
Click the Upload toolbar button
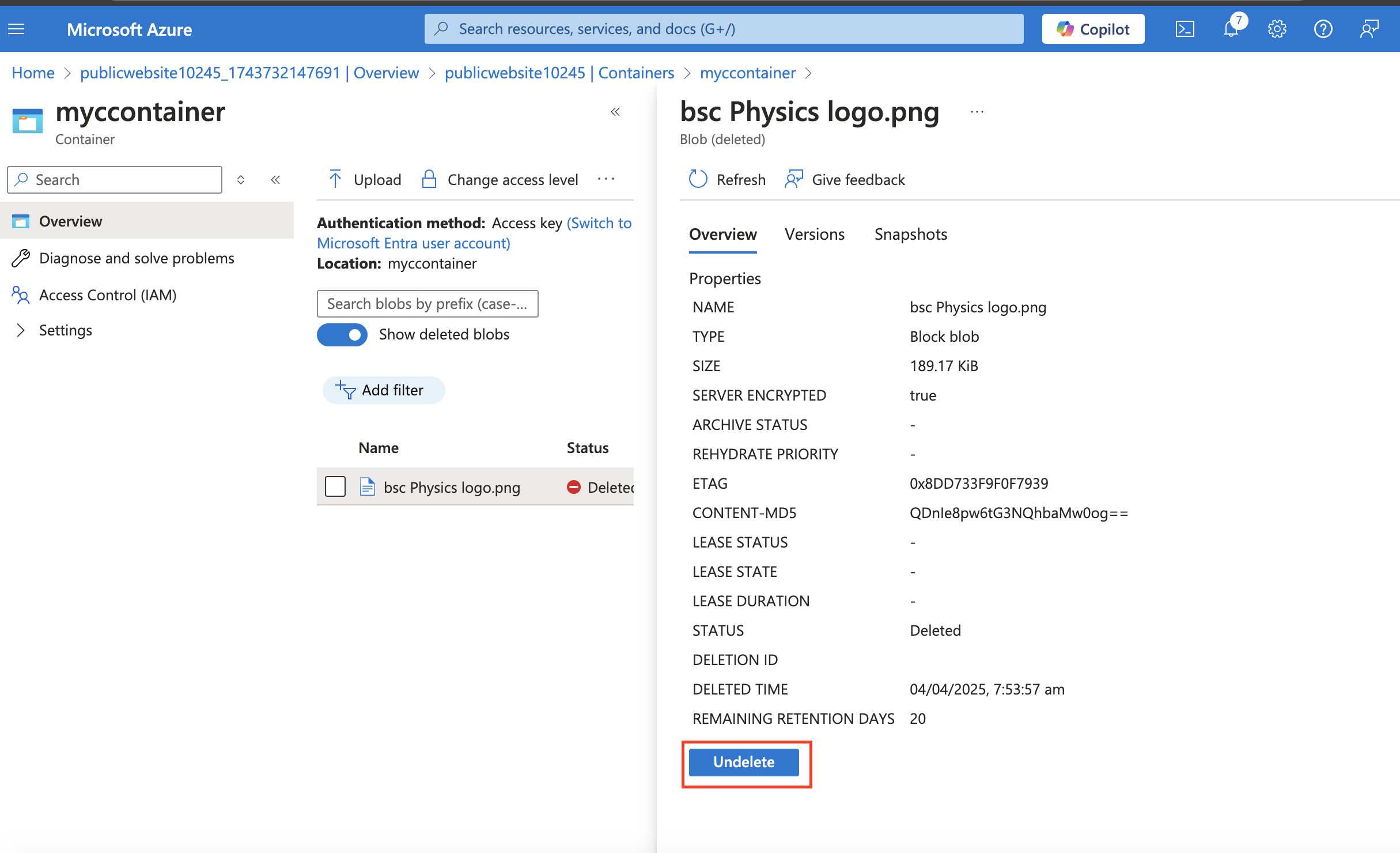pyautogui.click(x=364, y=180)
